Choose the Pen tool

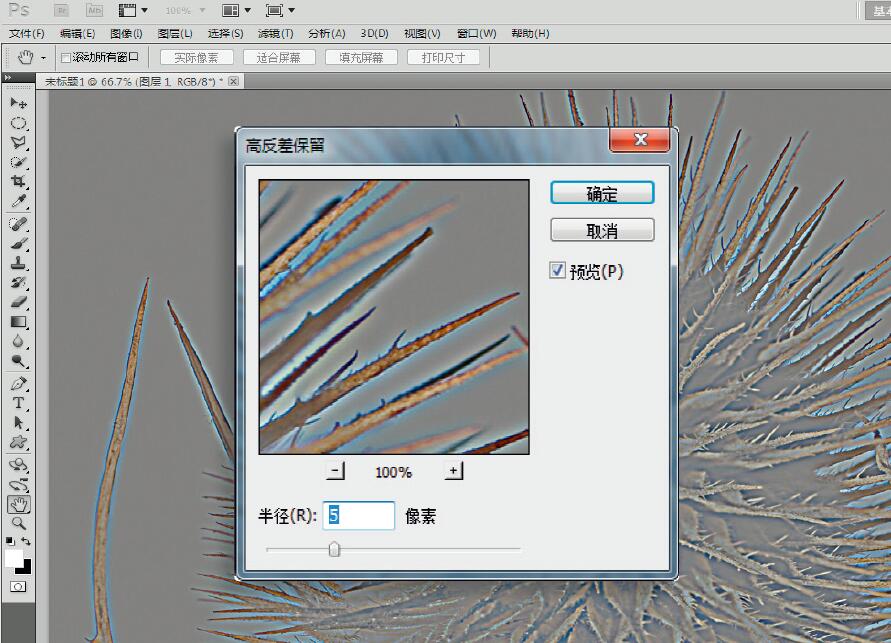(18, 383)
